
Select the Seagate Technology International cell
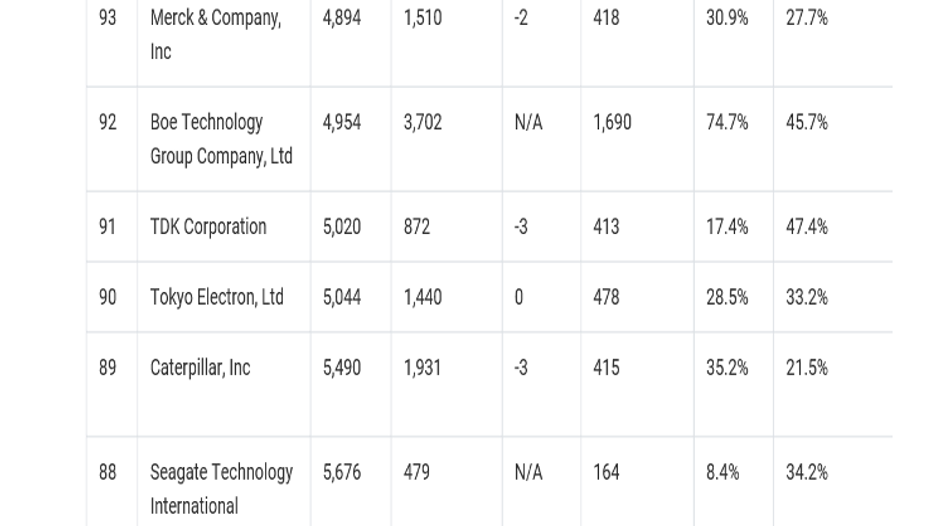(x=221, y=488)
